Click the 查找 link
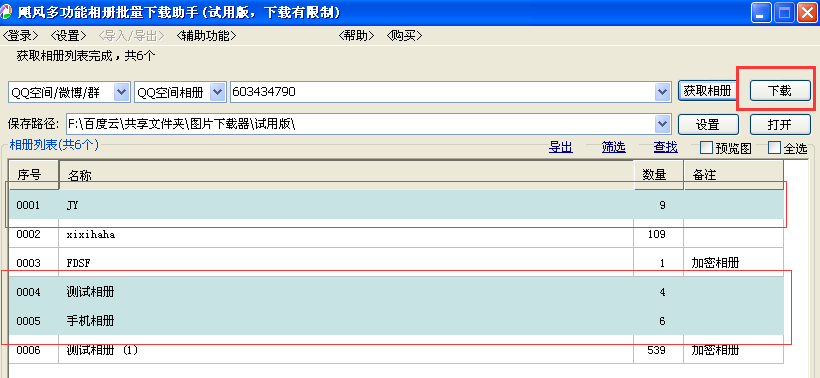The width and height of the screenshot is (820, 378). tap(666, 147)
